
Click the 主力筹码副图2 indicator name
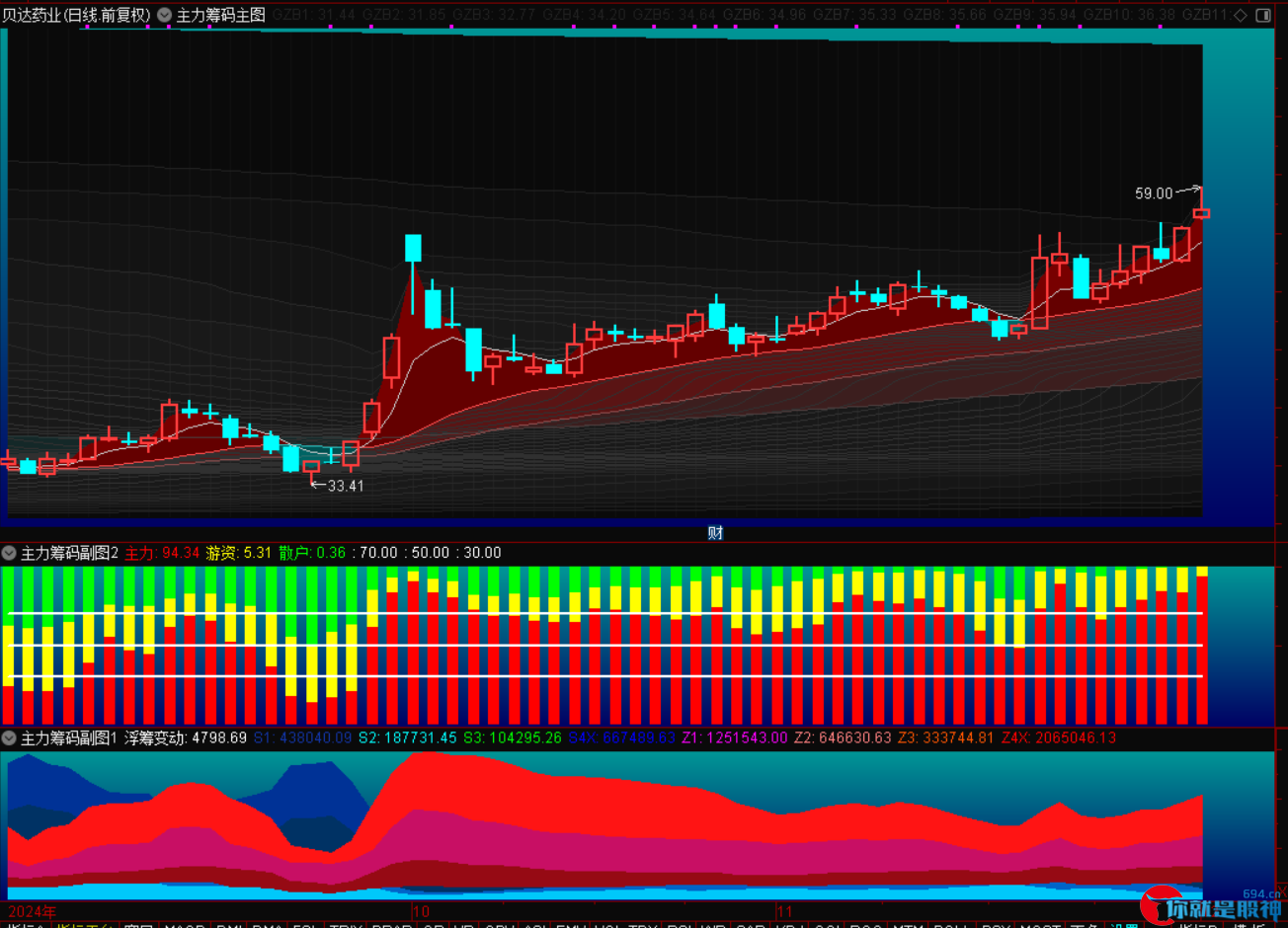(x=69, y=553)
